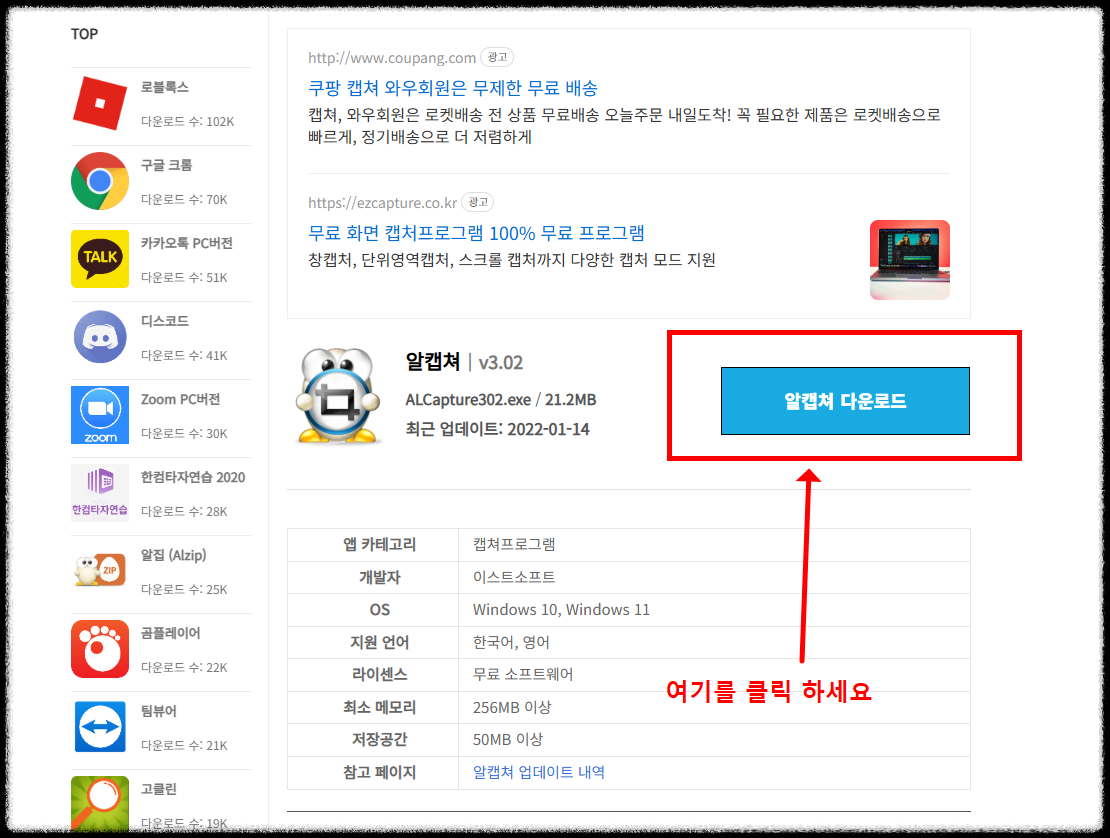The image size is (1110, 838).
Task: Click the TOP sidebar heading
Action: coord(84,34)
